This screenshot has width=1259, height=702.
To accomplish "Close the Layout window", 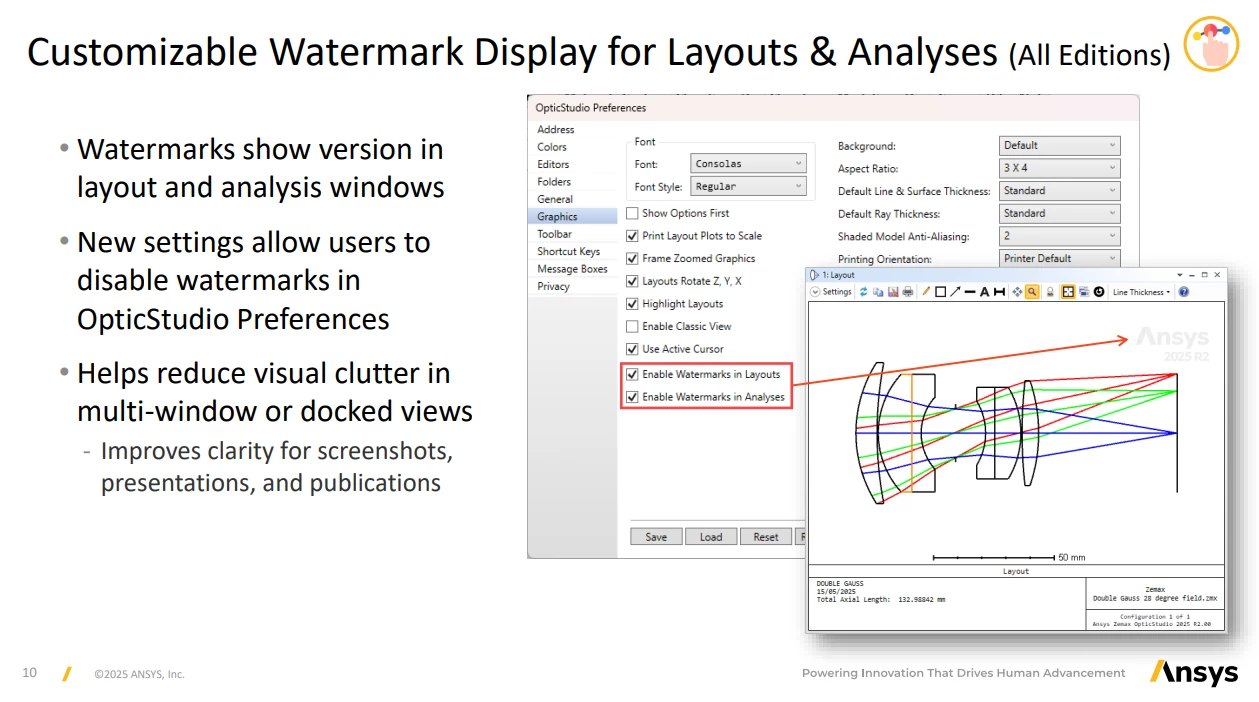I will click(x=1217, y=275).
